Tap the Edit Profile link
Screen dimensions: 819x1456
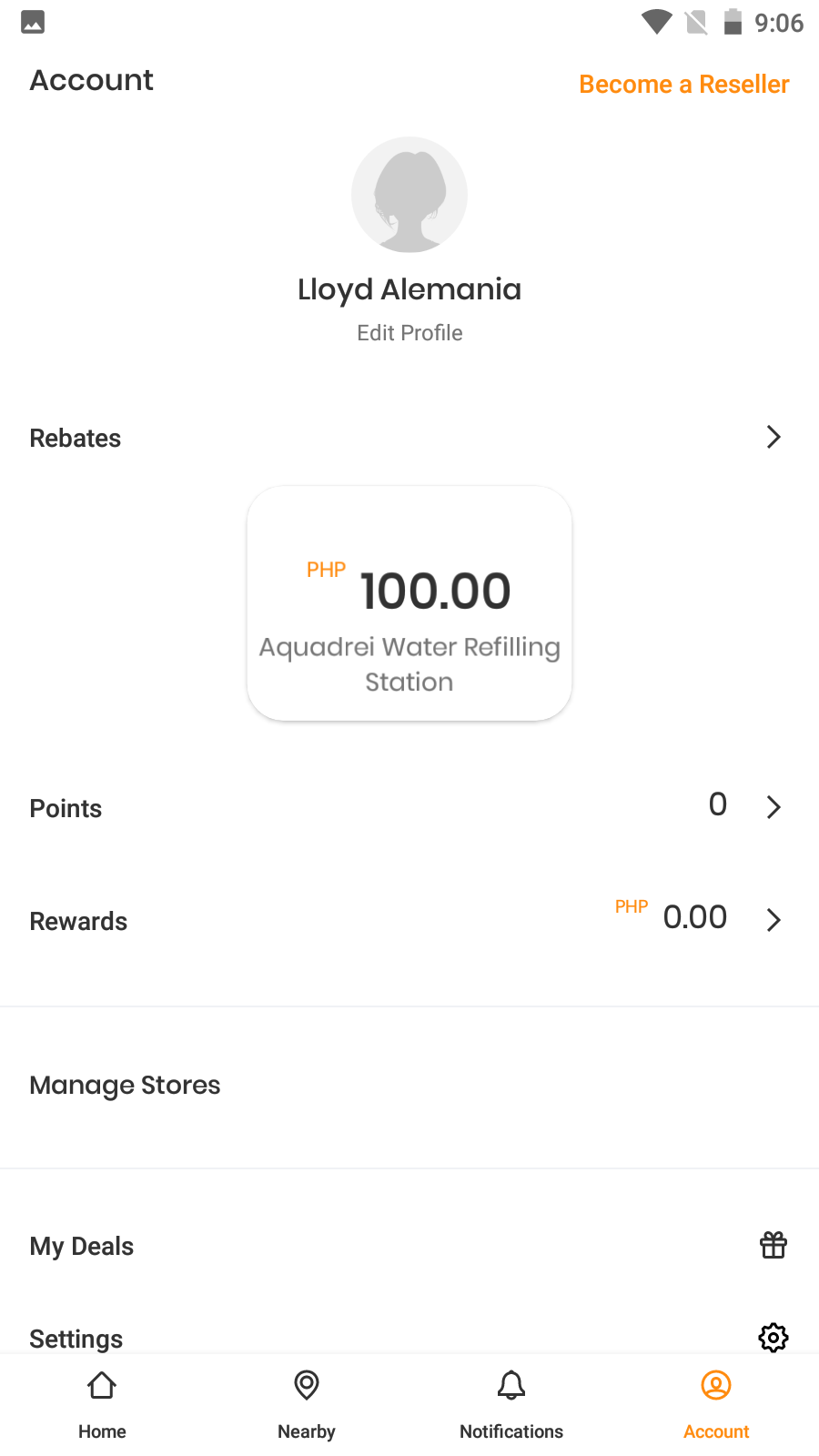coord(409,333)
